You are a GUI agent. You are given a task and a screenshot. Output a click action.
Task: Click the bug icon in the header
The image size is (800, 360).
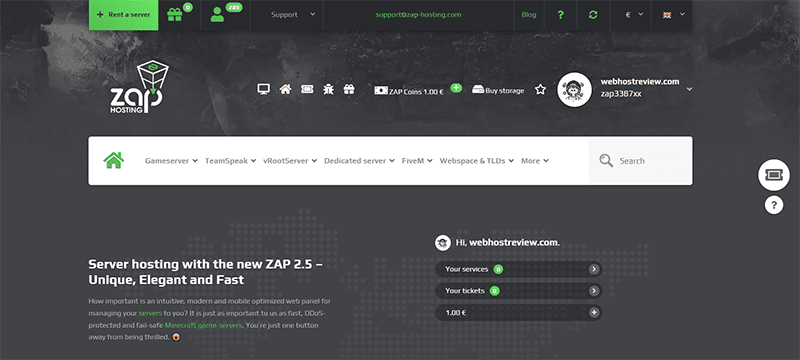(x=328, y=89)
